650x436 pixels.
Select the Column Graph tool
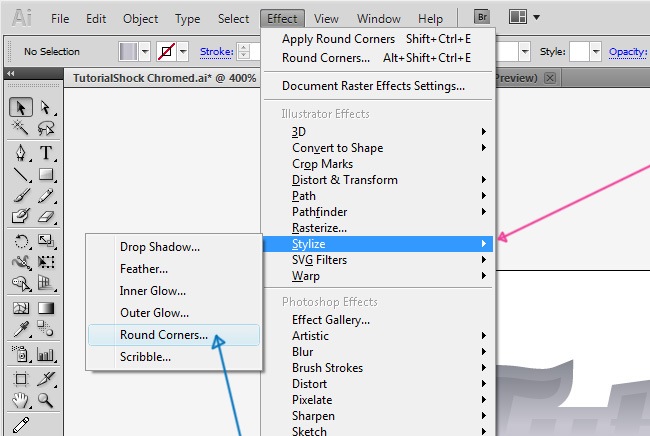(x=46, y=354)
